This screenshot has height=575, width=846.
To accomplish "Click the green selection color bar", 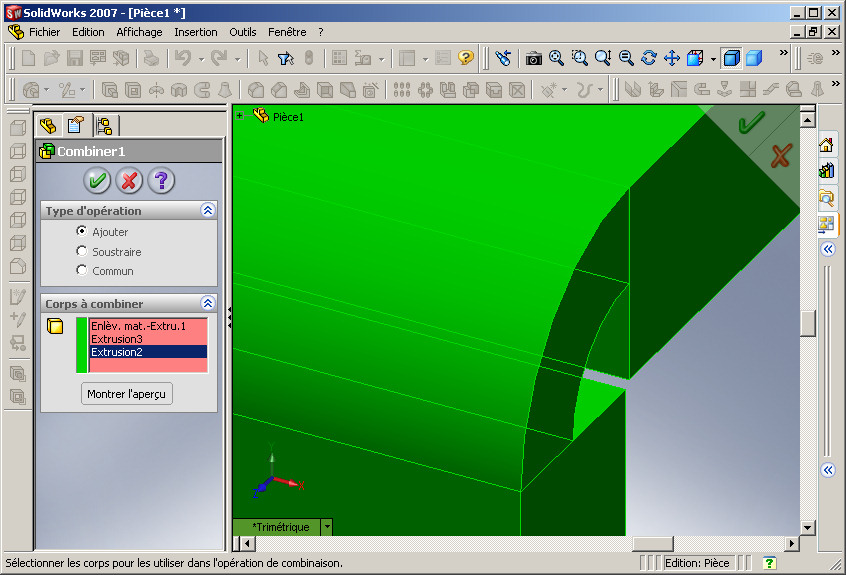I will pyautogui.click(x=81, y=345).
